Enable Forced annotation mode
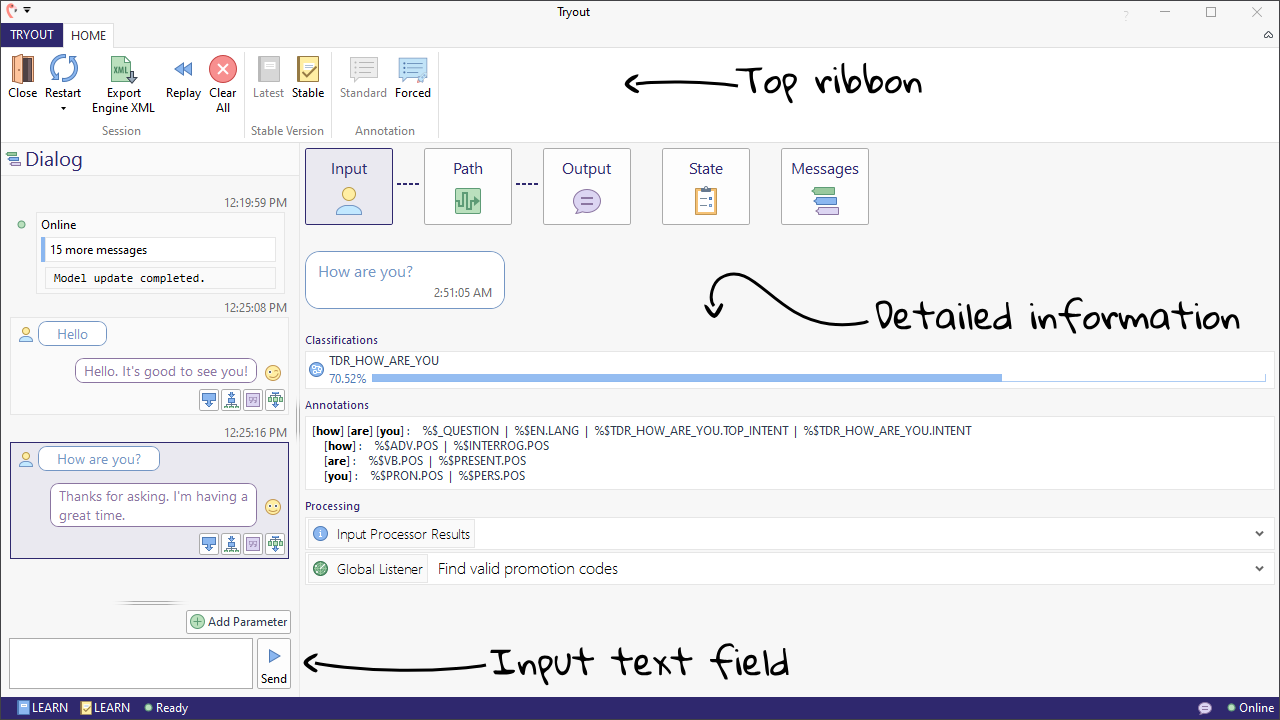The width and height of the screenshot is (1280, 720). [x=412, y=78]
